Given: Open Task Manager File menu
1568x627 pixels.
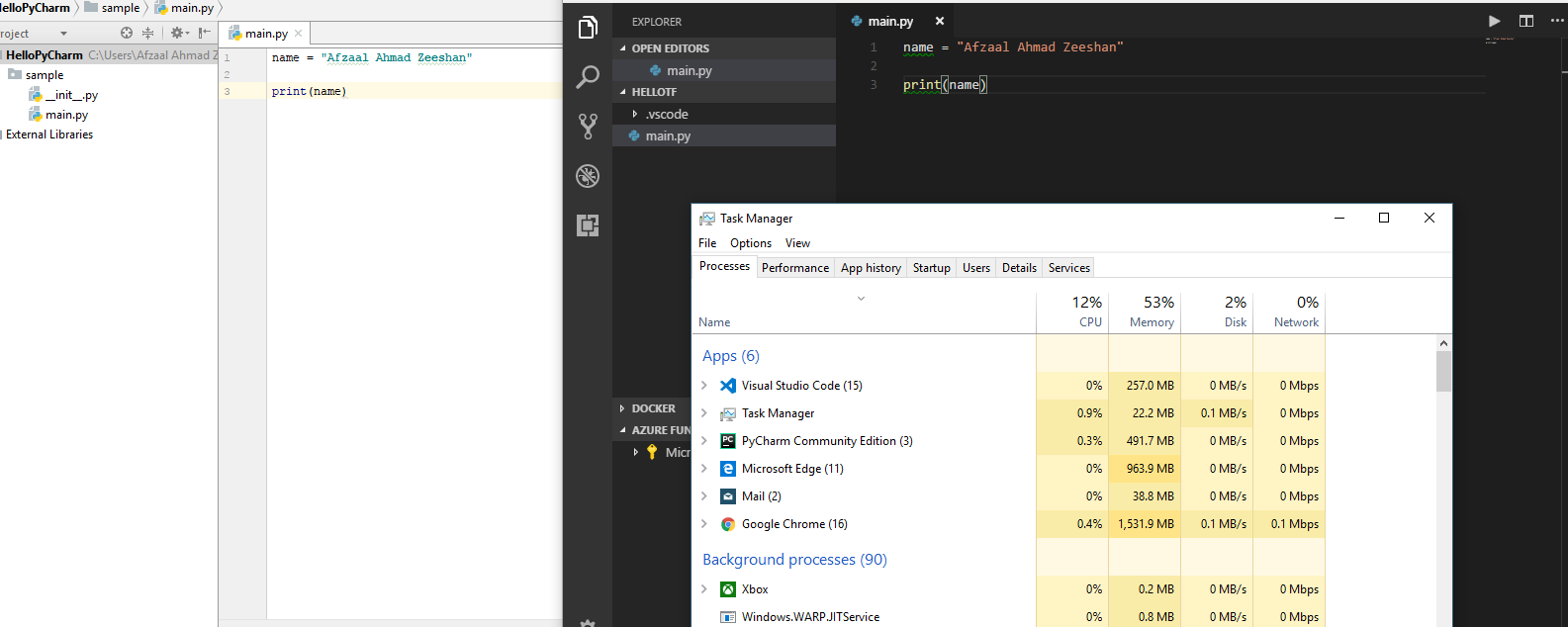Looking at the screenshot, I should point(707,243).
